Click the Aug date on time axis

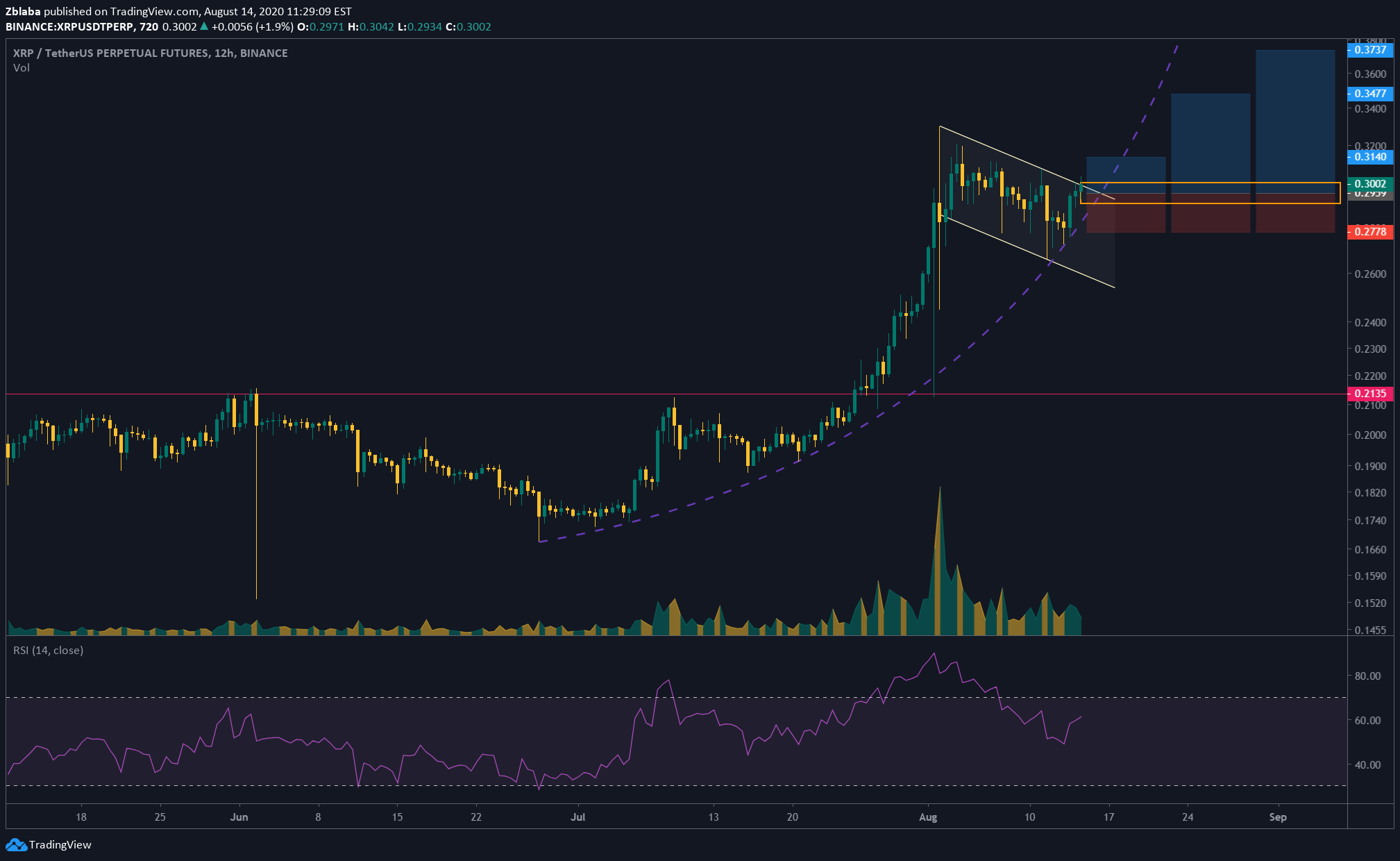pyautogui.click(x=928, y=817)
